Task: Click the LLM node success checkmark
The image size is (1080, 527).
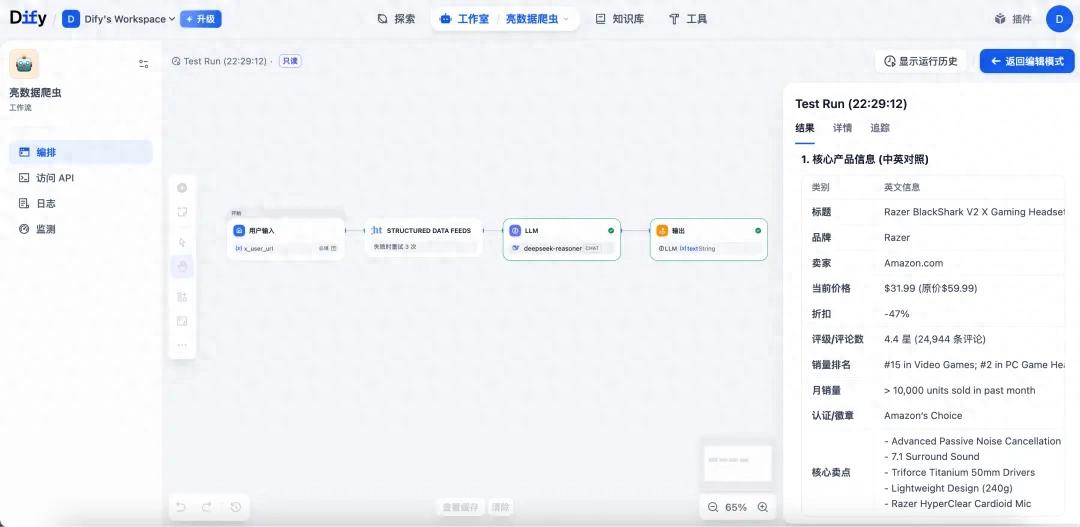Action: (x=611, y=231)
